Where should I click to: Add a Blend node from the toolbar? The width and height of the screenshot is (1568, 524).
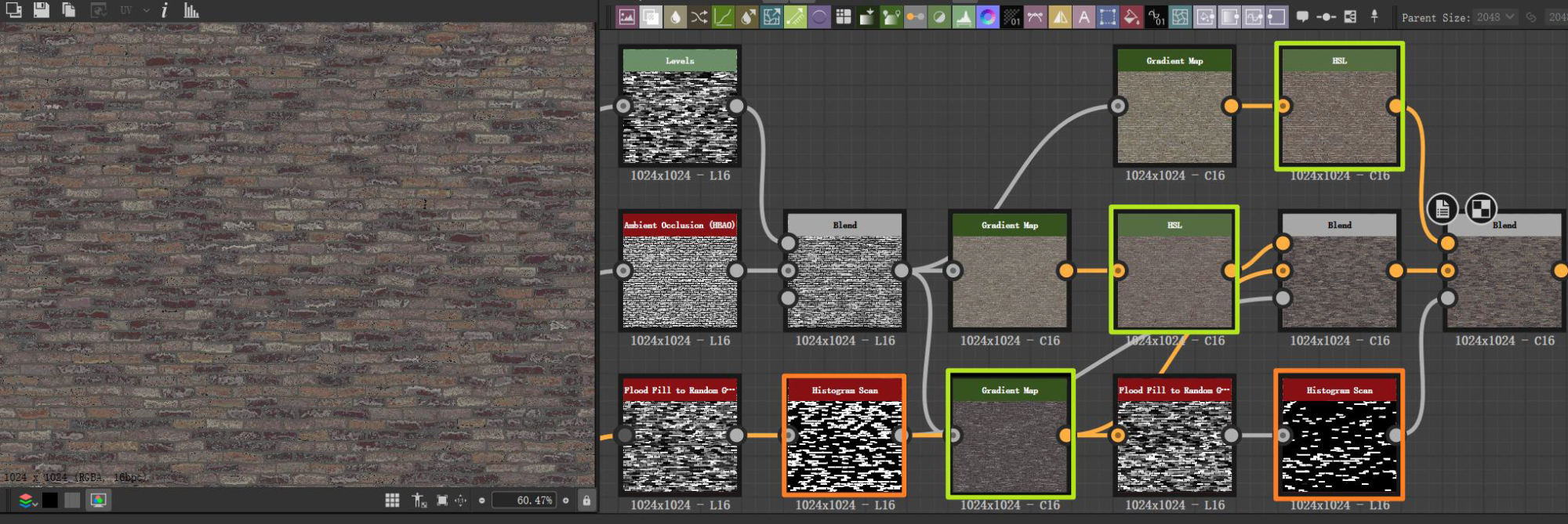tap(651, 16)
